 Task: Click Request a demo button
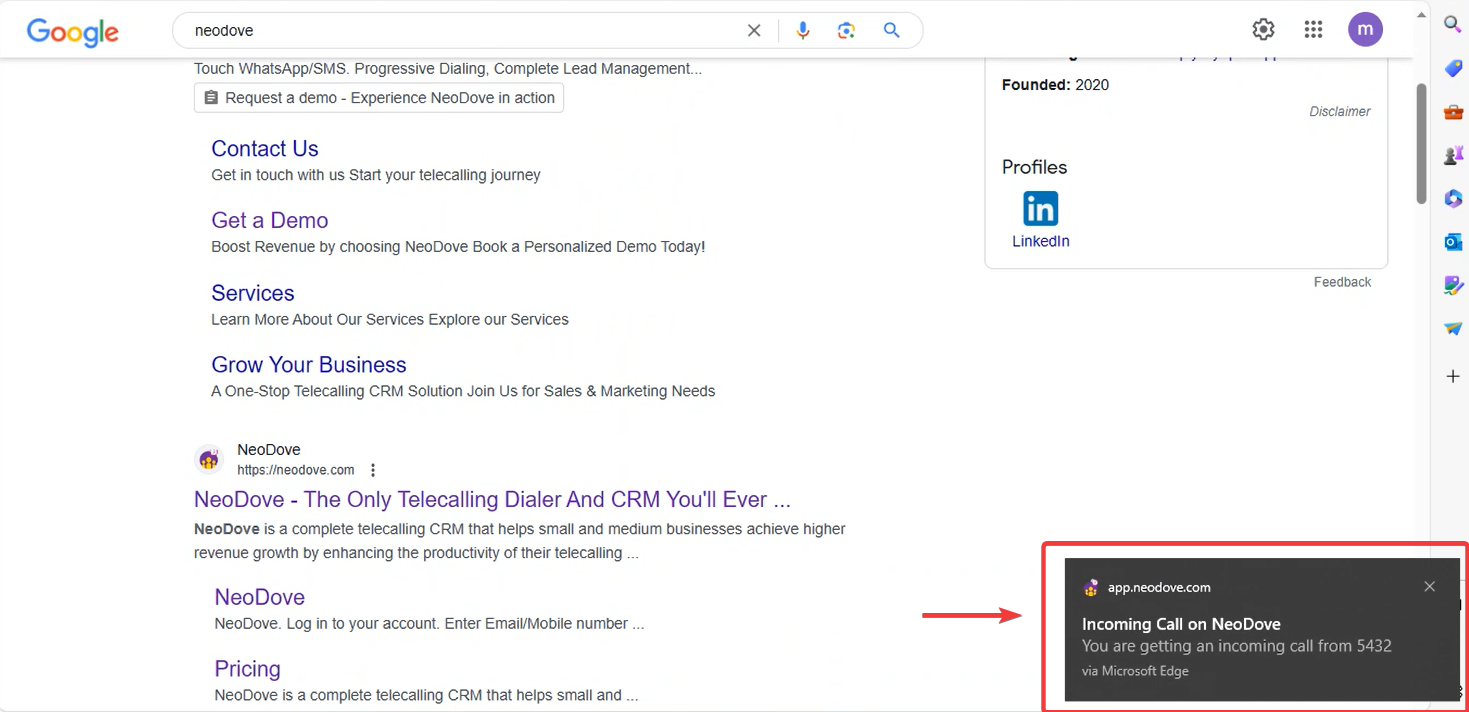pos(379,98)
